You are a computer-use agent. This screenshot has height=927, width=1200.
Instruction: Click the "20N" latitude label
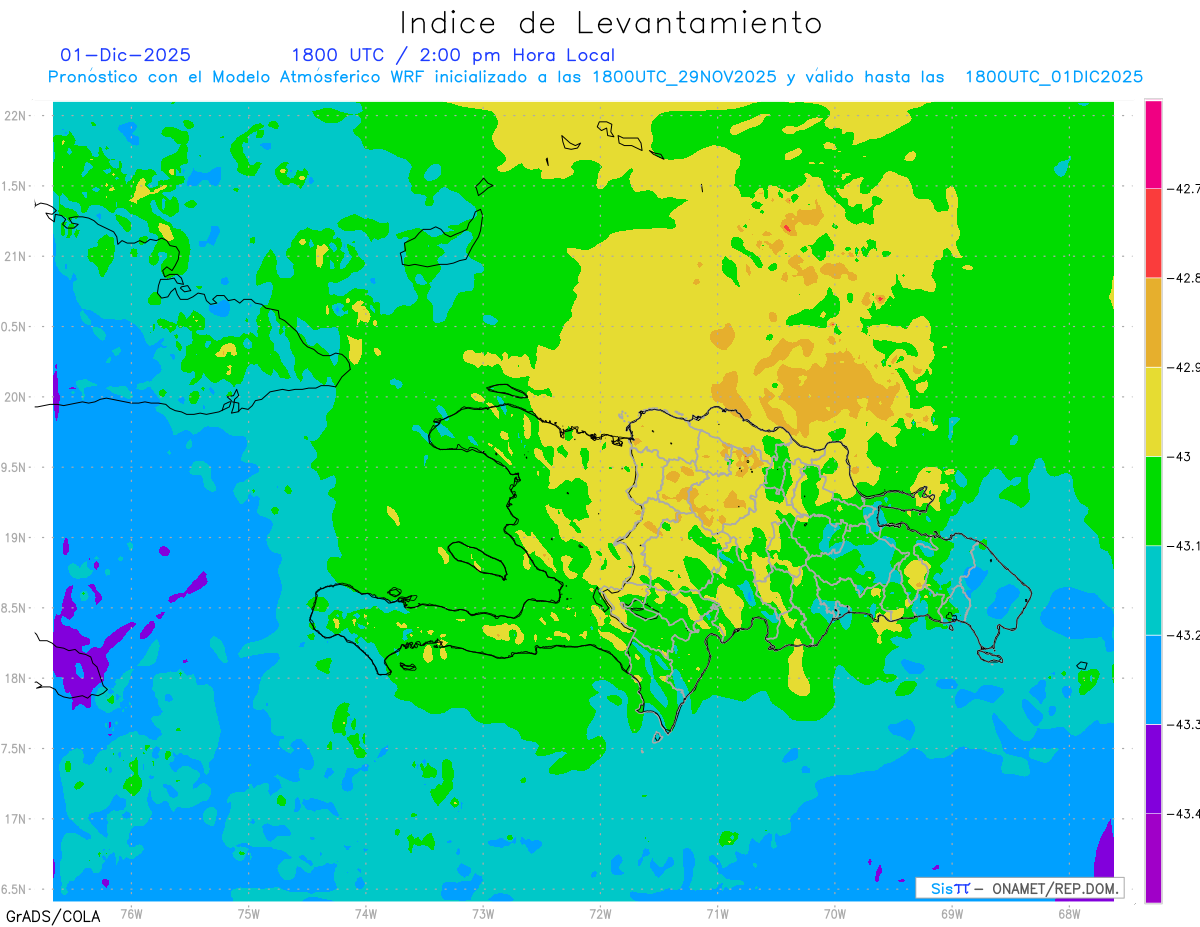click(x=17, y=397)
